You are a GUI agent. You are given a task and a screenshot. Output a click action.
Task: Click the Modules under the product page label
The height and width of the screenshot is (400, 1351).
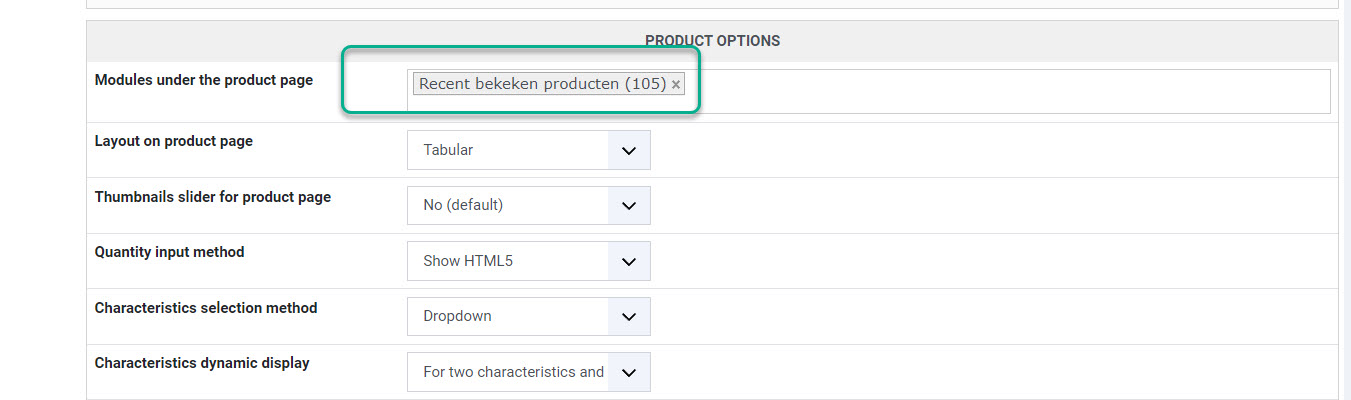(x=203, y=80)
